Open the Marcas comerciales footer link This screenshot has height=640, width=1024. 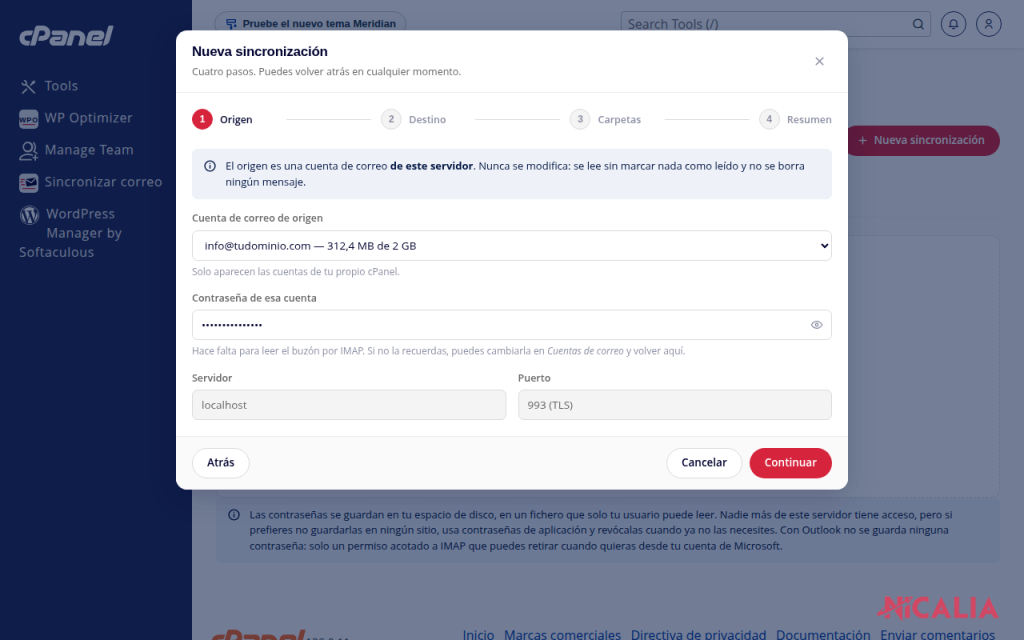pos(562,635)
